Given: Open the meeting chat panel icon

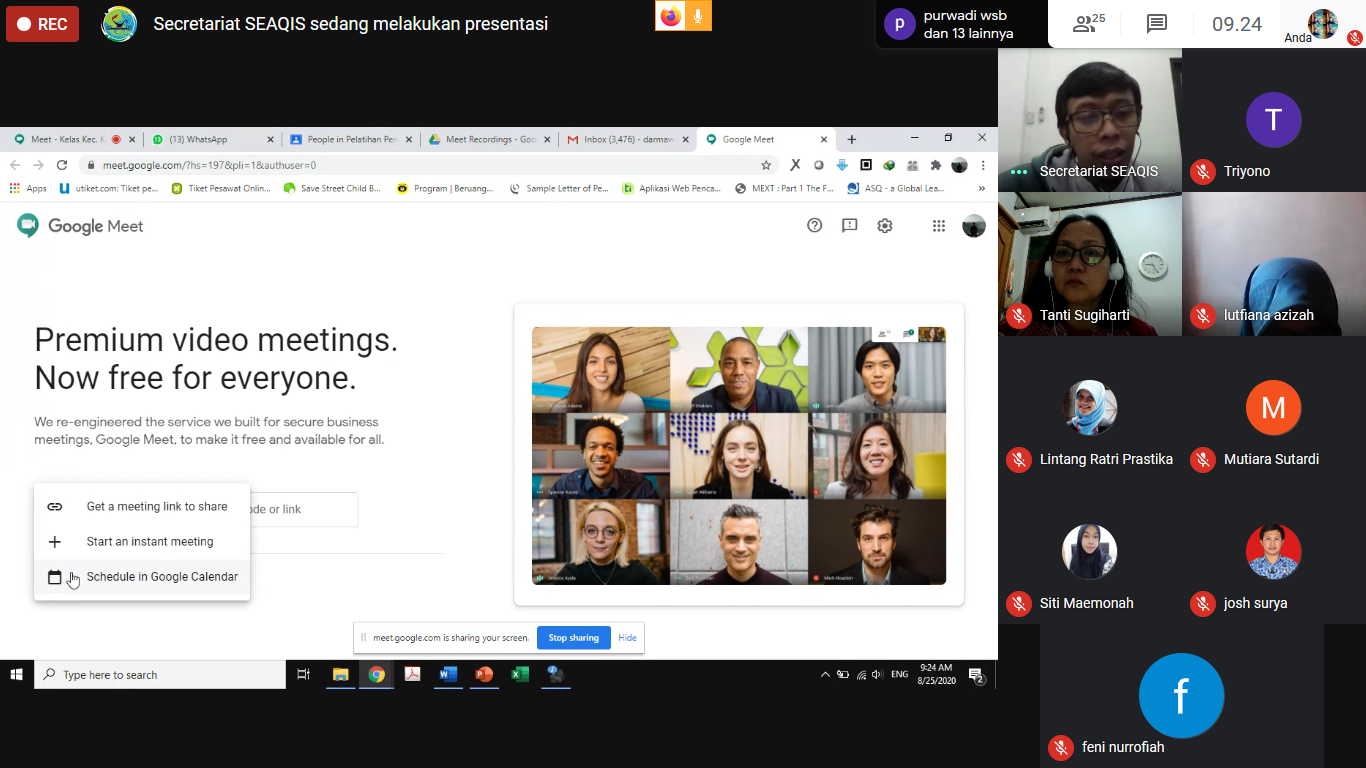Looking at the screenshot, I should coord(1156,24).
